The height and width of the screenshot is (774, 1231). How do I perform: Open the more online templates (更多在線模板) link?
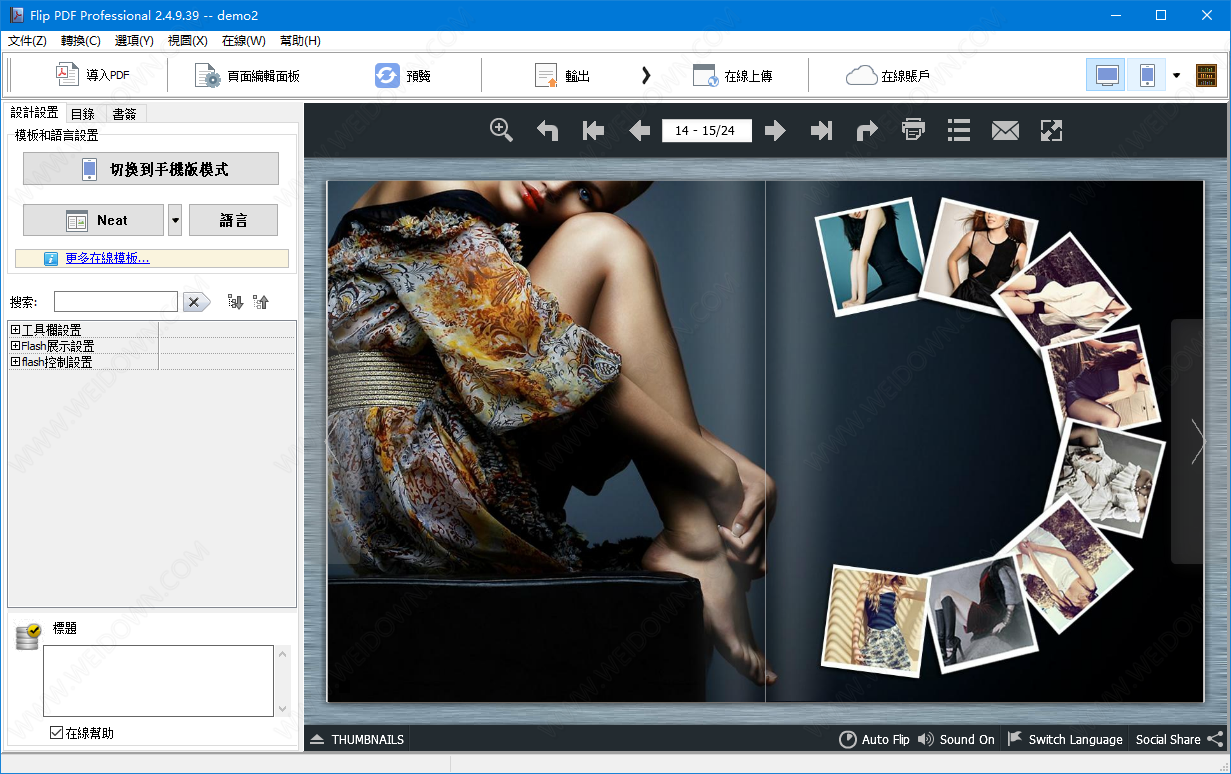click(107, 258)
